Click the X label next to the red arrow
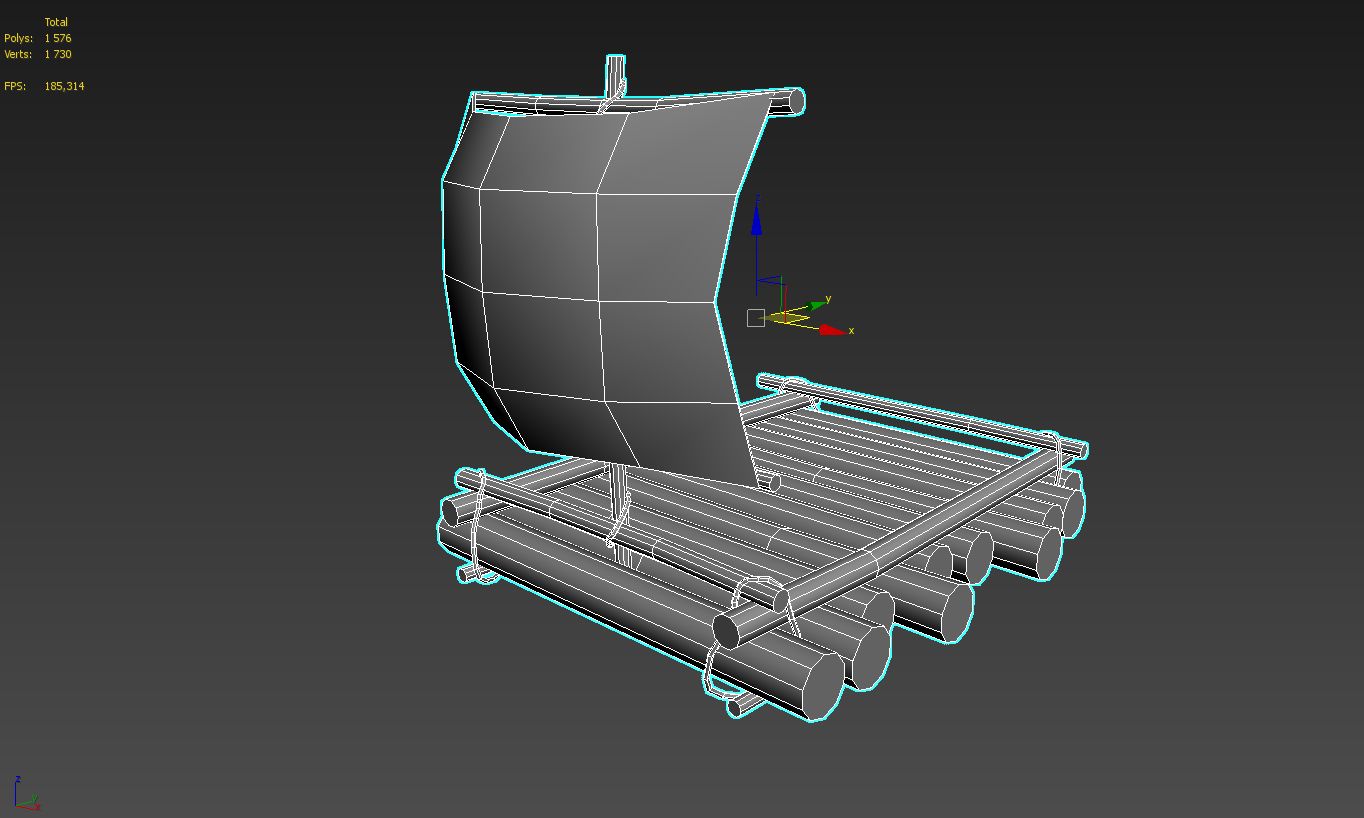1364x818 pixels. pyautogui.click(x=851, y=331)
